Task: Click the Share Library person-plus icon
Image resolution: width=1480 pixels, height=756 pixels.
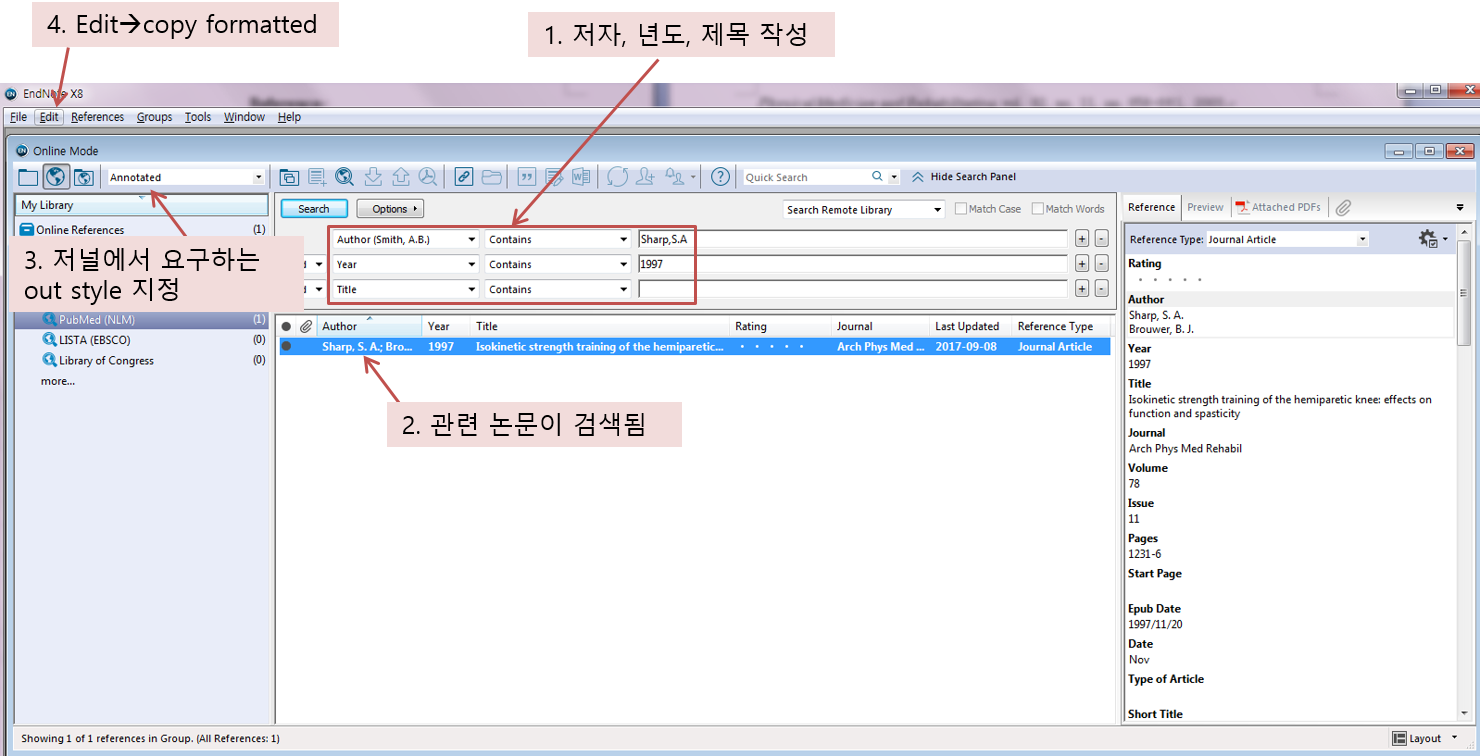Action: pos(645,177)
